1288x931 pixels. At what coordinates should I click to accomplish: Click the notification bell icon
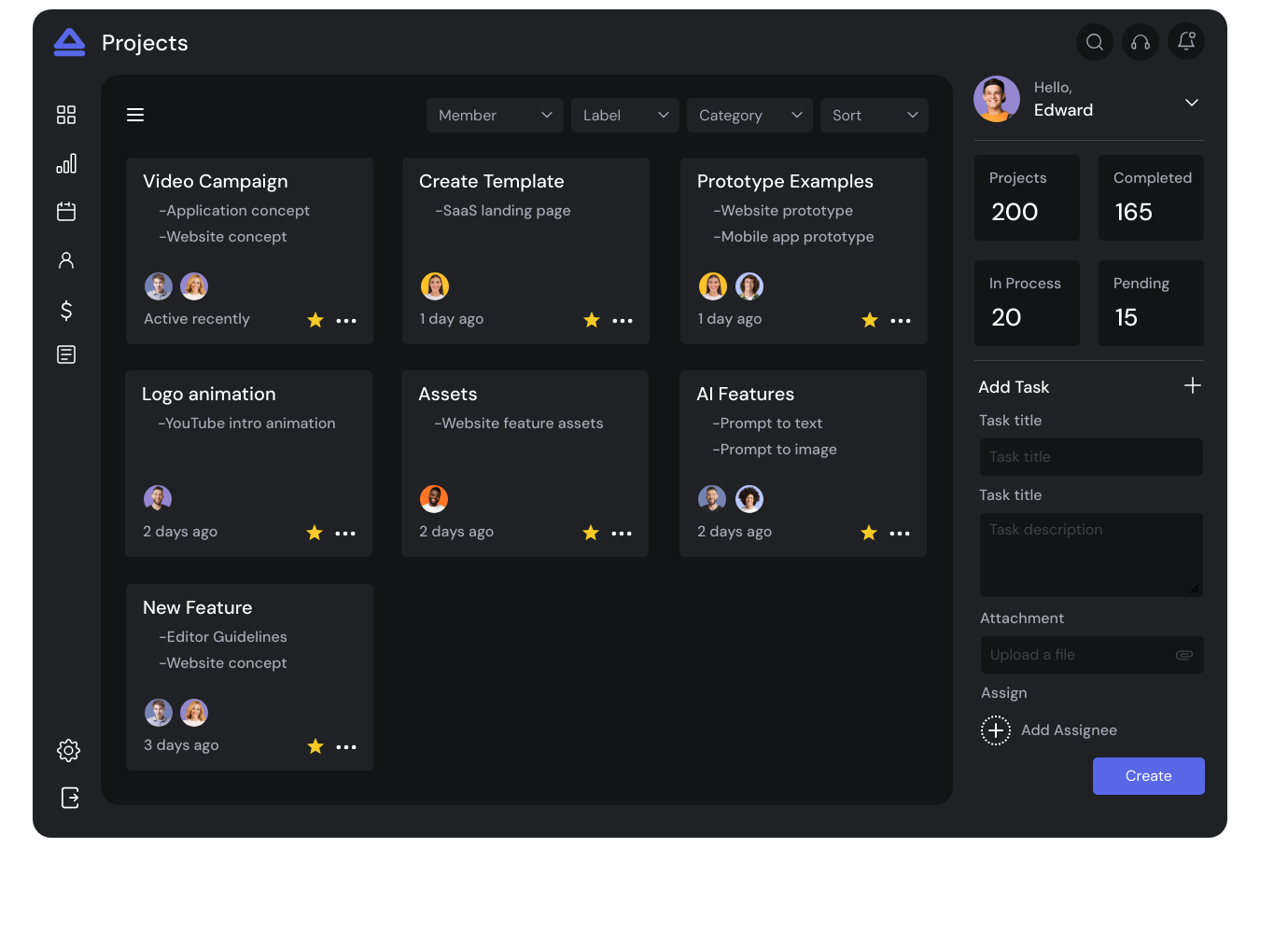1186,41
